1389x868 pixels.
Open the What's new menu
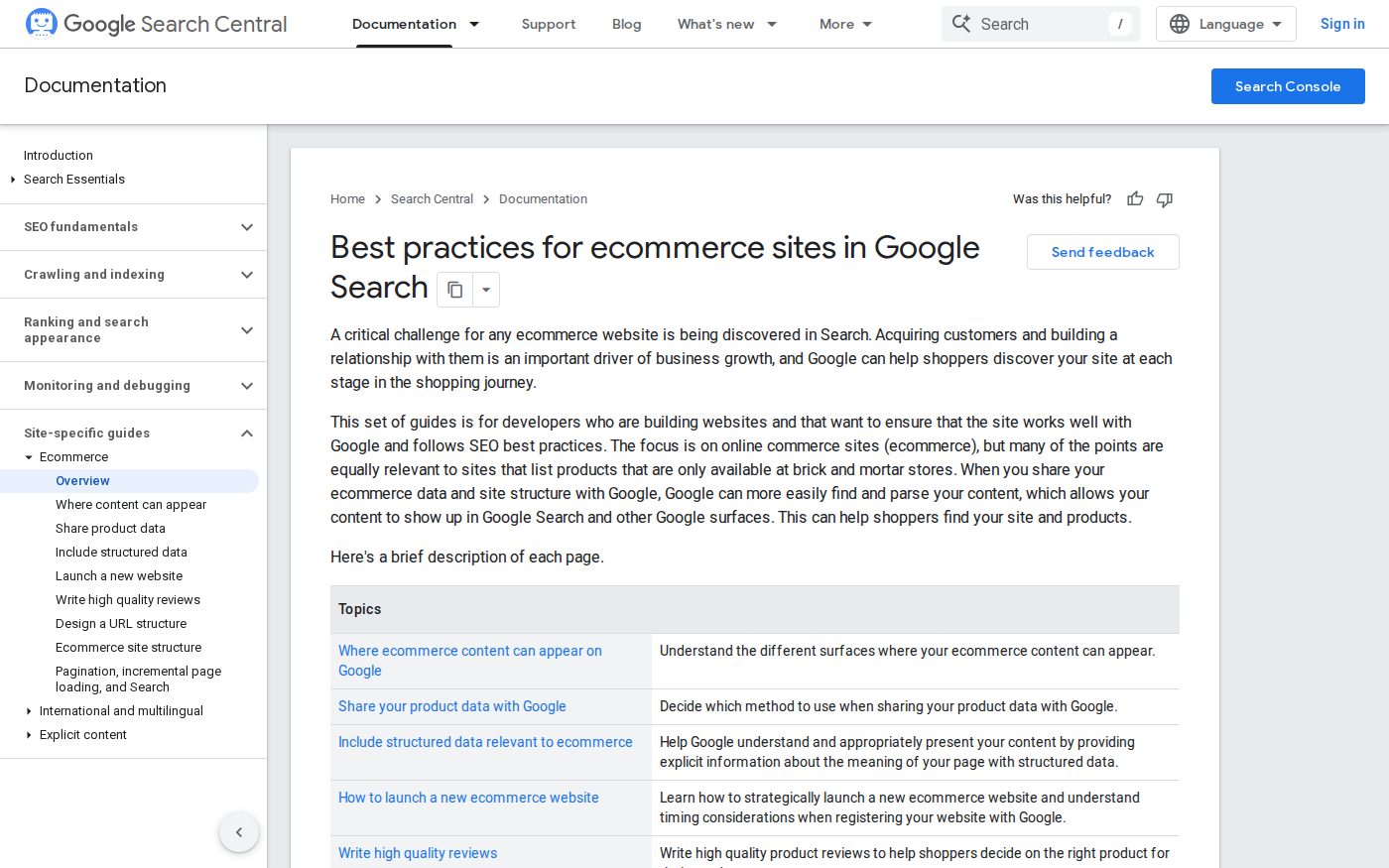click(726, 24)
